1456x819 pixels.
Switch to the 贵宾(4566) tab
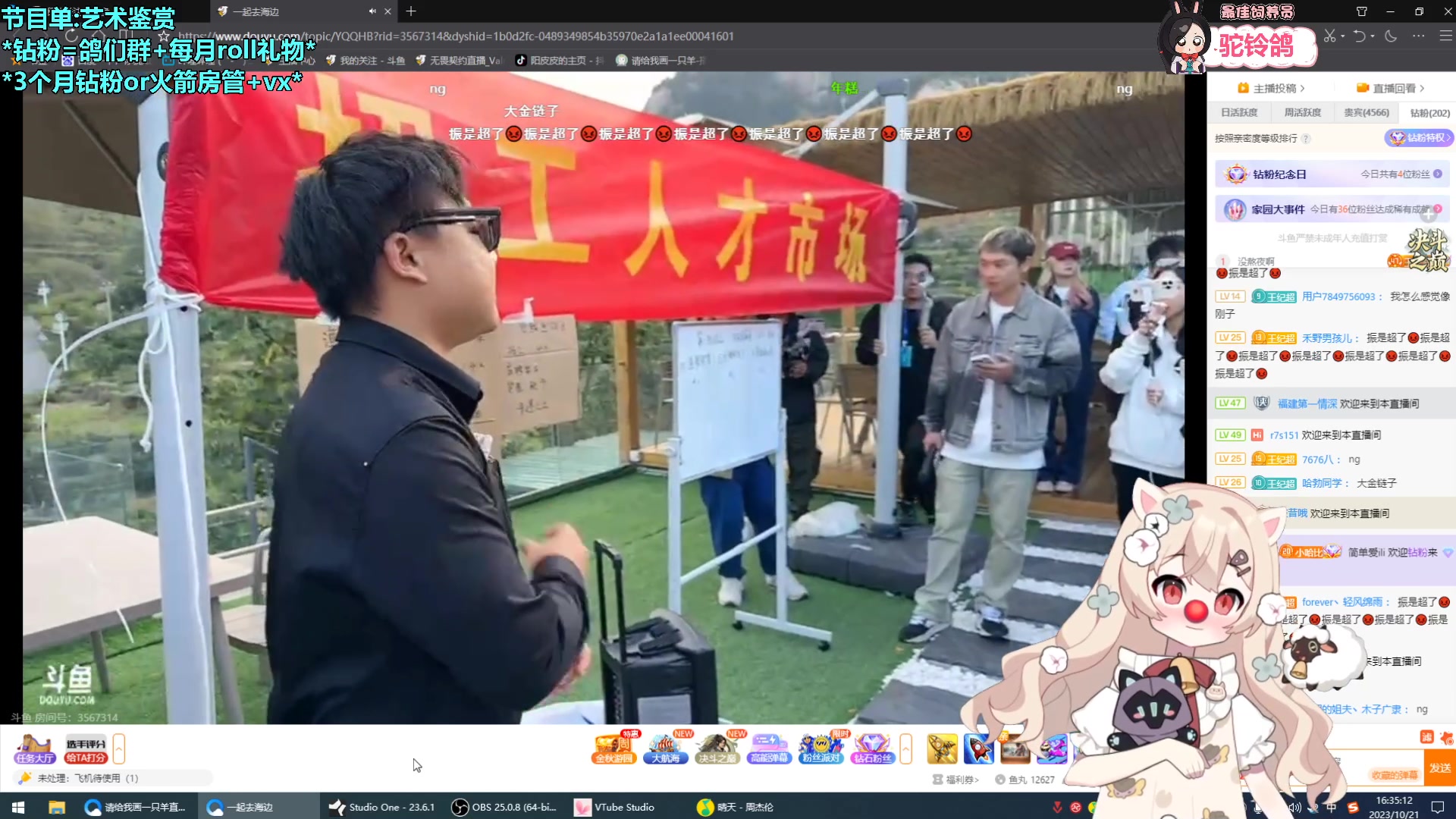[x=1367, y=112]
